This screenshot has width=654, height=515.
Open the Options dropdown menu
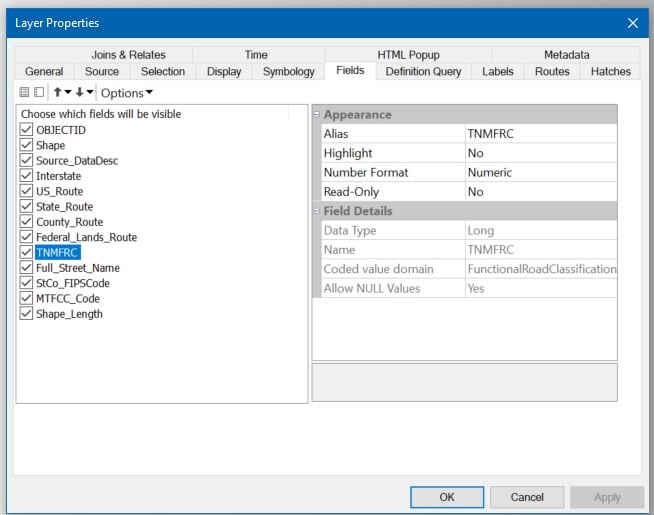click(x=126, y=93)
